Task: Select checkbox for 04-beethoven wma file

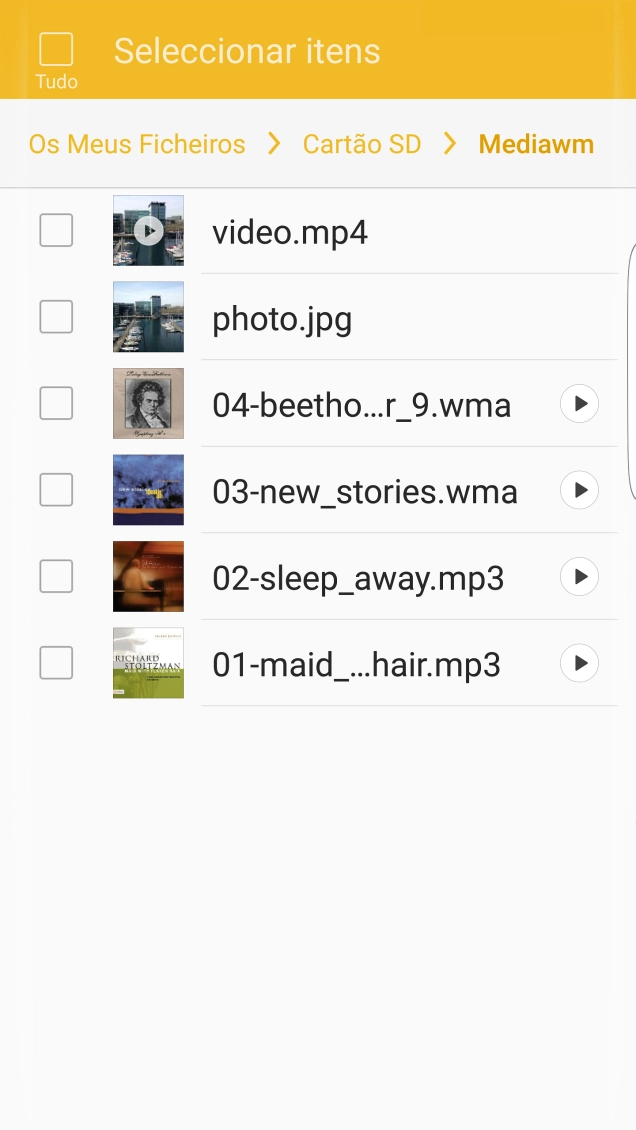Action: tap(56, 404)
